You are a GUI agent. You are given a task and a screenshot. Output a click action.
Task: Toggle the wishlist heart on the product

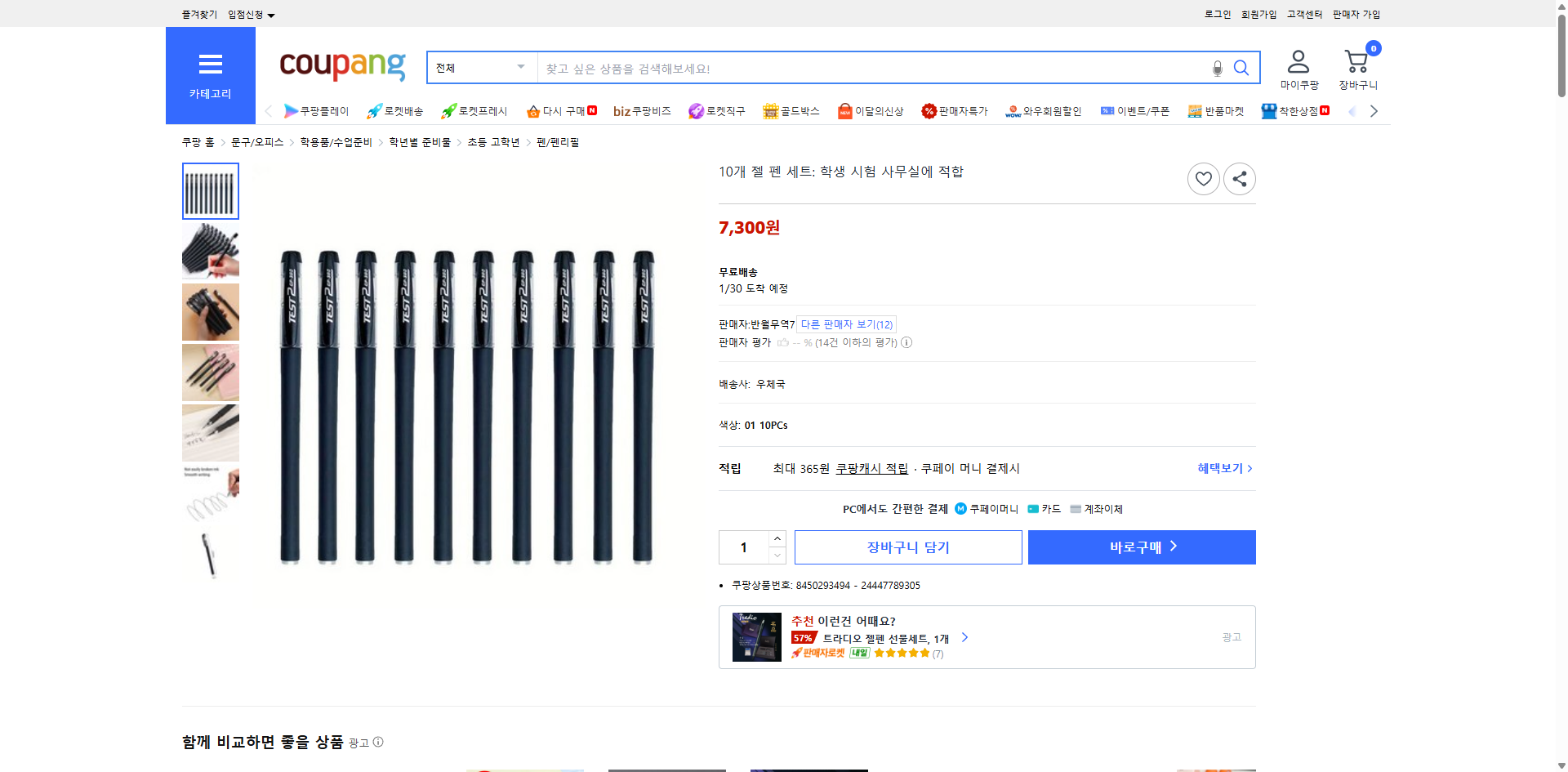coord(1203,178)
